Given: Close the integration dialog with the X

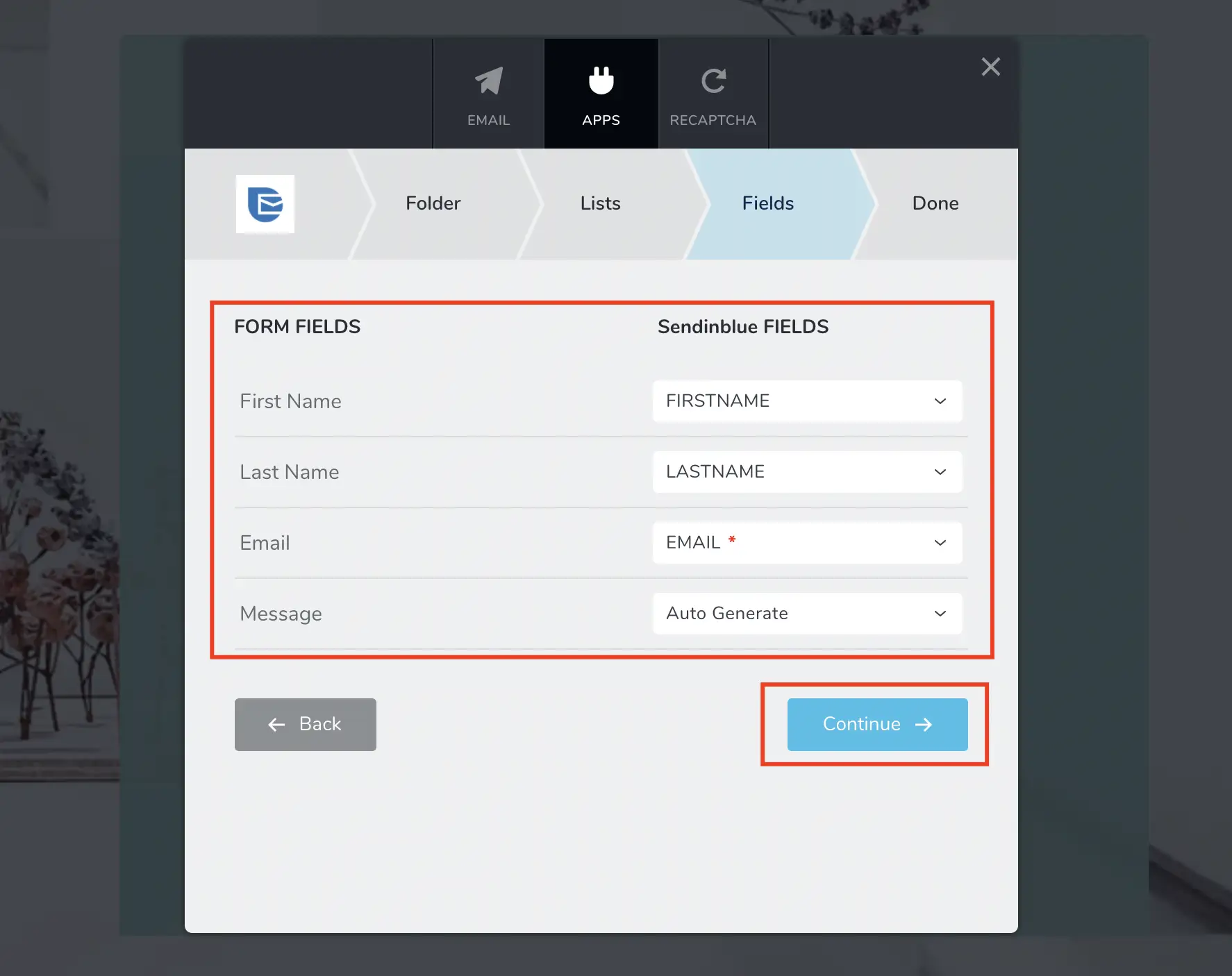Looking at the screenshot, I should [x=990, y=67].
